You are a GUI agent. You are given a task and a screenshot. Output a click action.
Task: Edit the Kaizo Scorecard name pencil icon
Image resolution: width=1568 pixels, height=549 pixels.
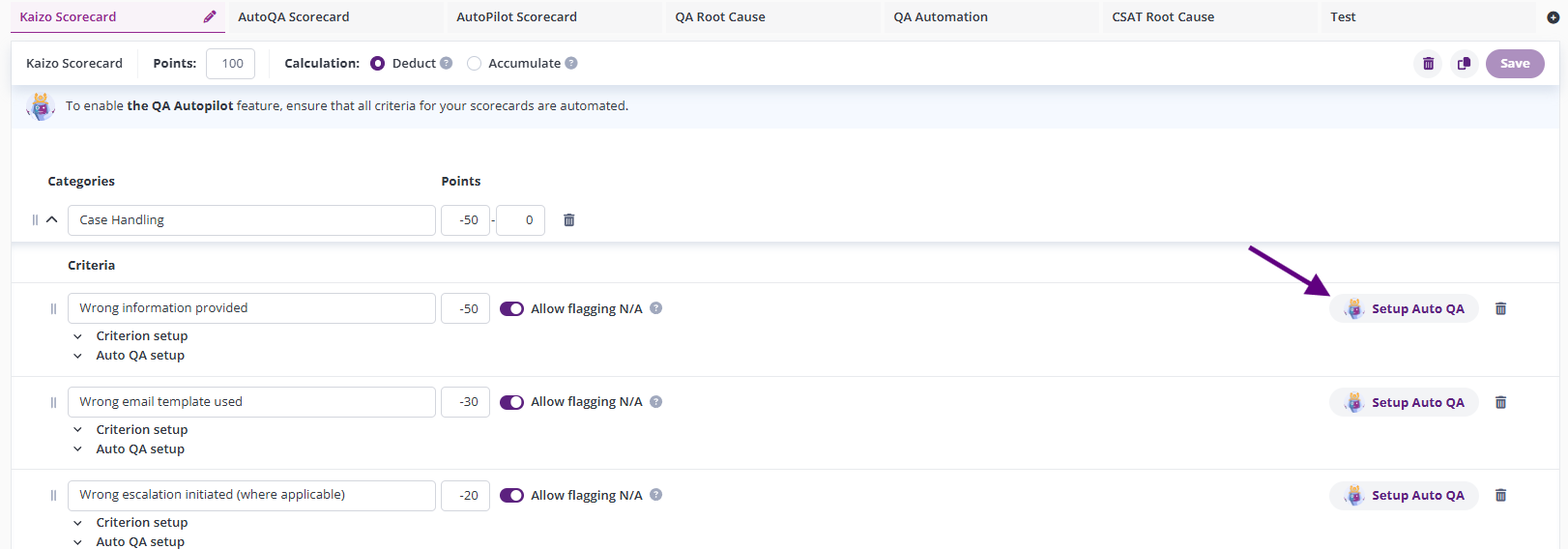pyautogui.click(x=210, y=16)
